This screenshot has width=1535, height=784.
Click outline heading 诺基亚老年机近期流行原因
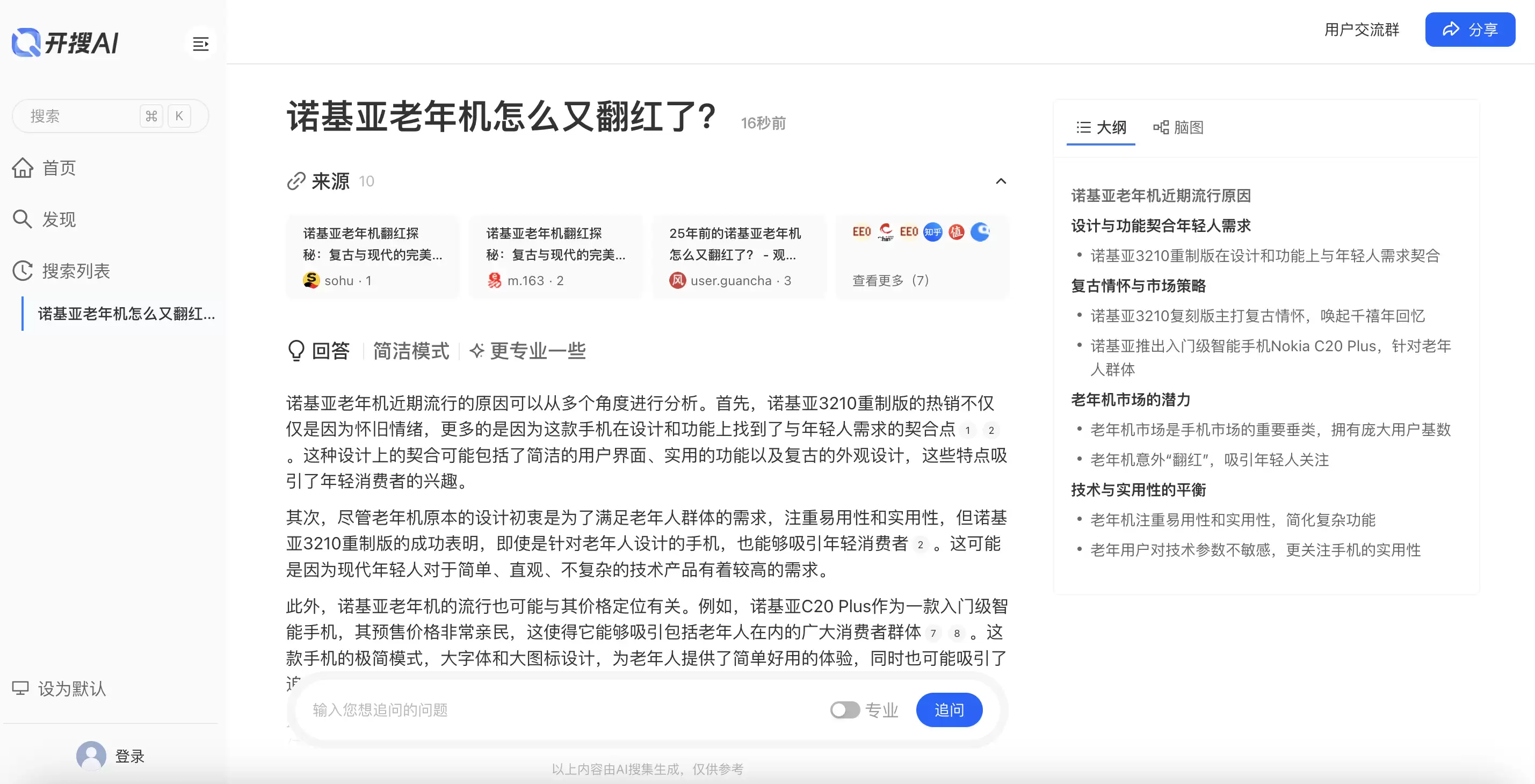coord(1161,195)
